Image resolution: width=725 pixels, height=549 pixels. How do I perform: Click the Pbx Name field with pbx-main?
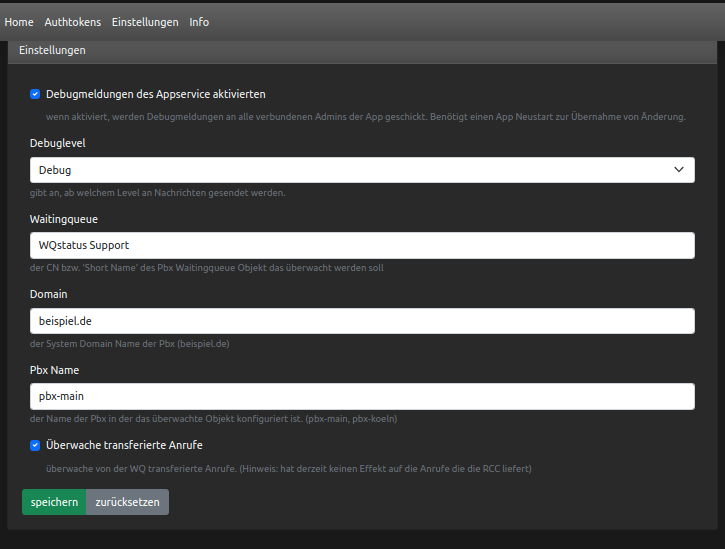click(x=362, y=396)
